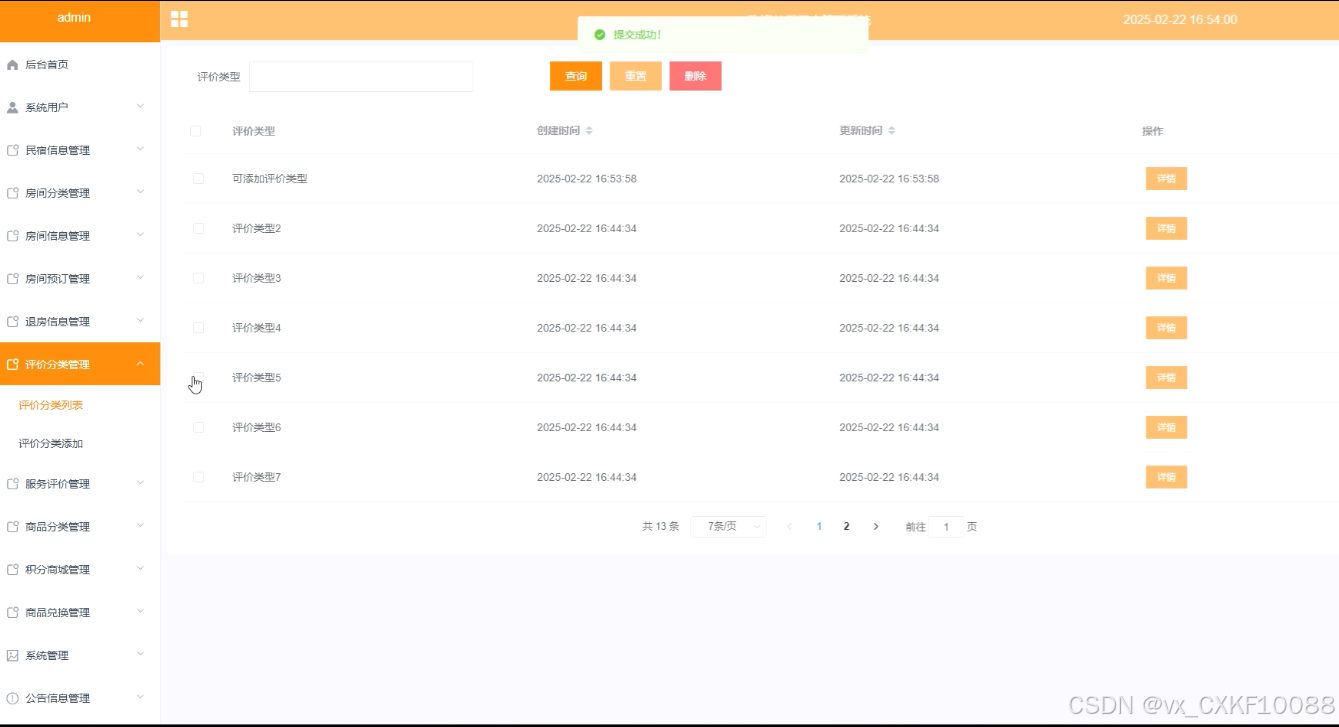Click the 前往 page number input

[946, 526]
